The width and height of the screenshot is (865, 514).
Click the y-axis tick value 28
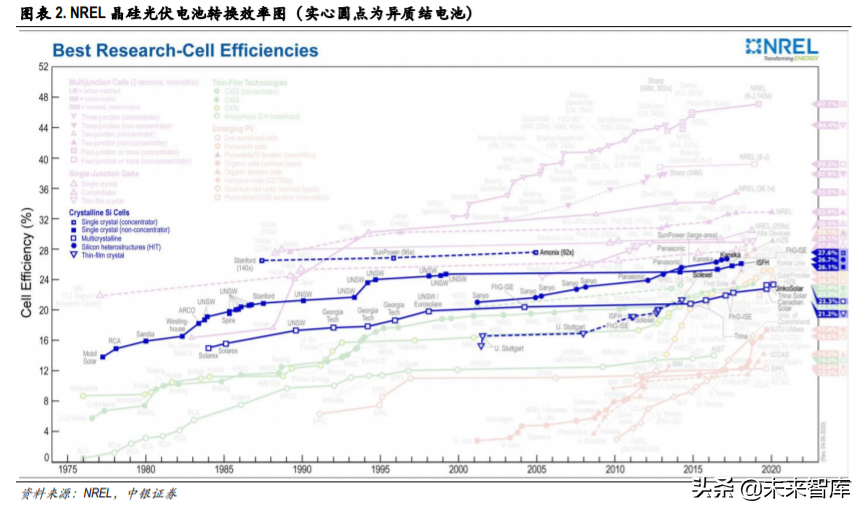click(x=43, y=250)
